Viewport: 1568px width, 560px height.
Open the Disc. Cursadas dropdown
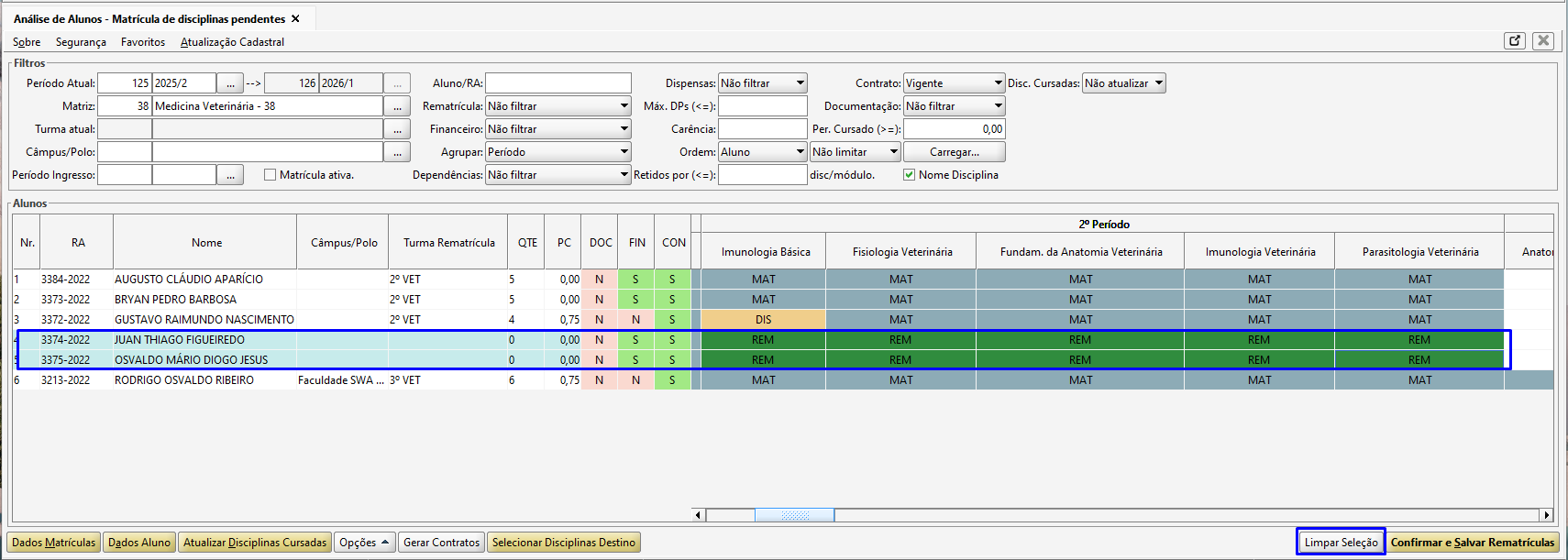point(1158,83)
